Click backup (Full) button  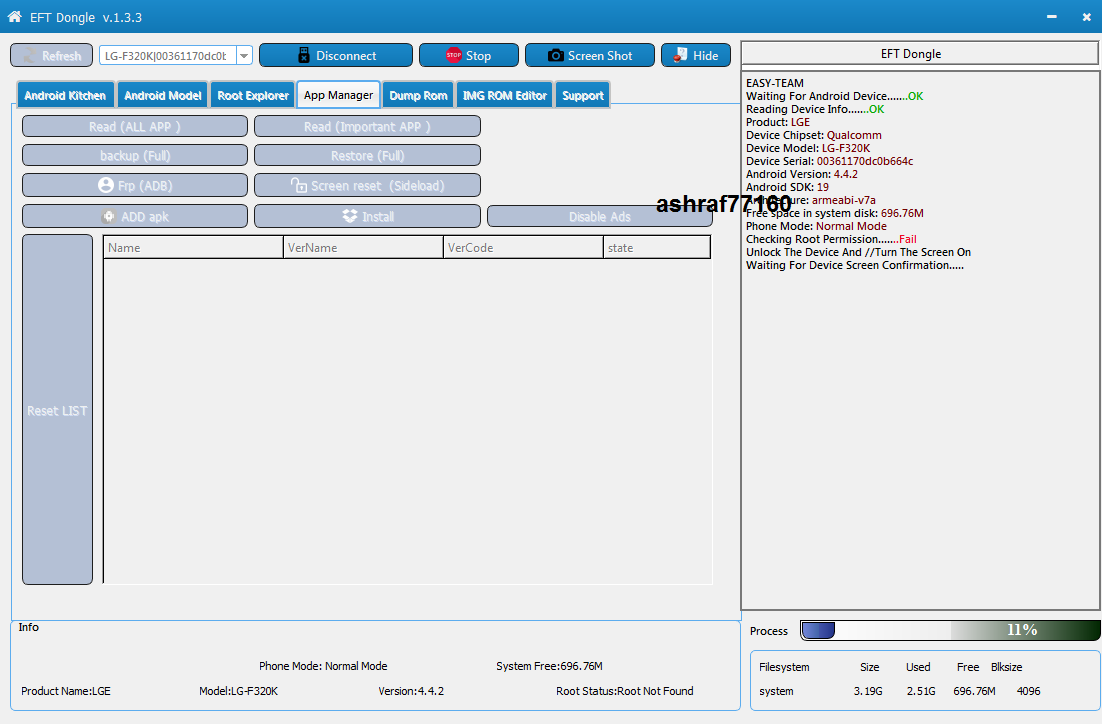(135, 155)
